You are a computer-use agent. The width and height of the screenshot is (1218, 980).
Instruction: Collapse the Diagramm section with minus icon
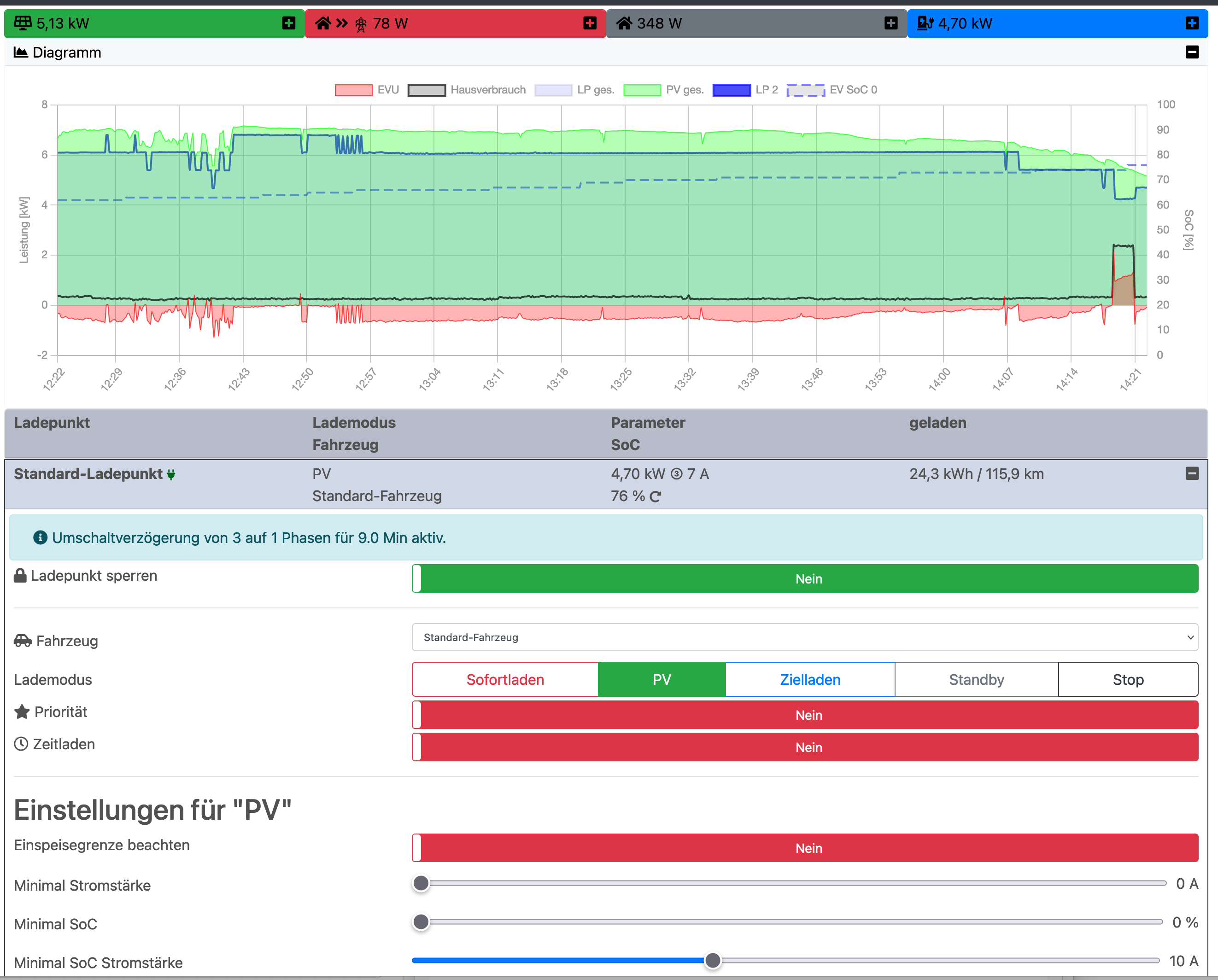point(1192,52)
